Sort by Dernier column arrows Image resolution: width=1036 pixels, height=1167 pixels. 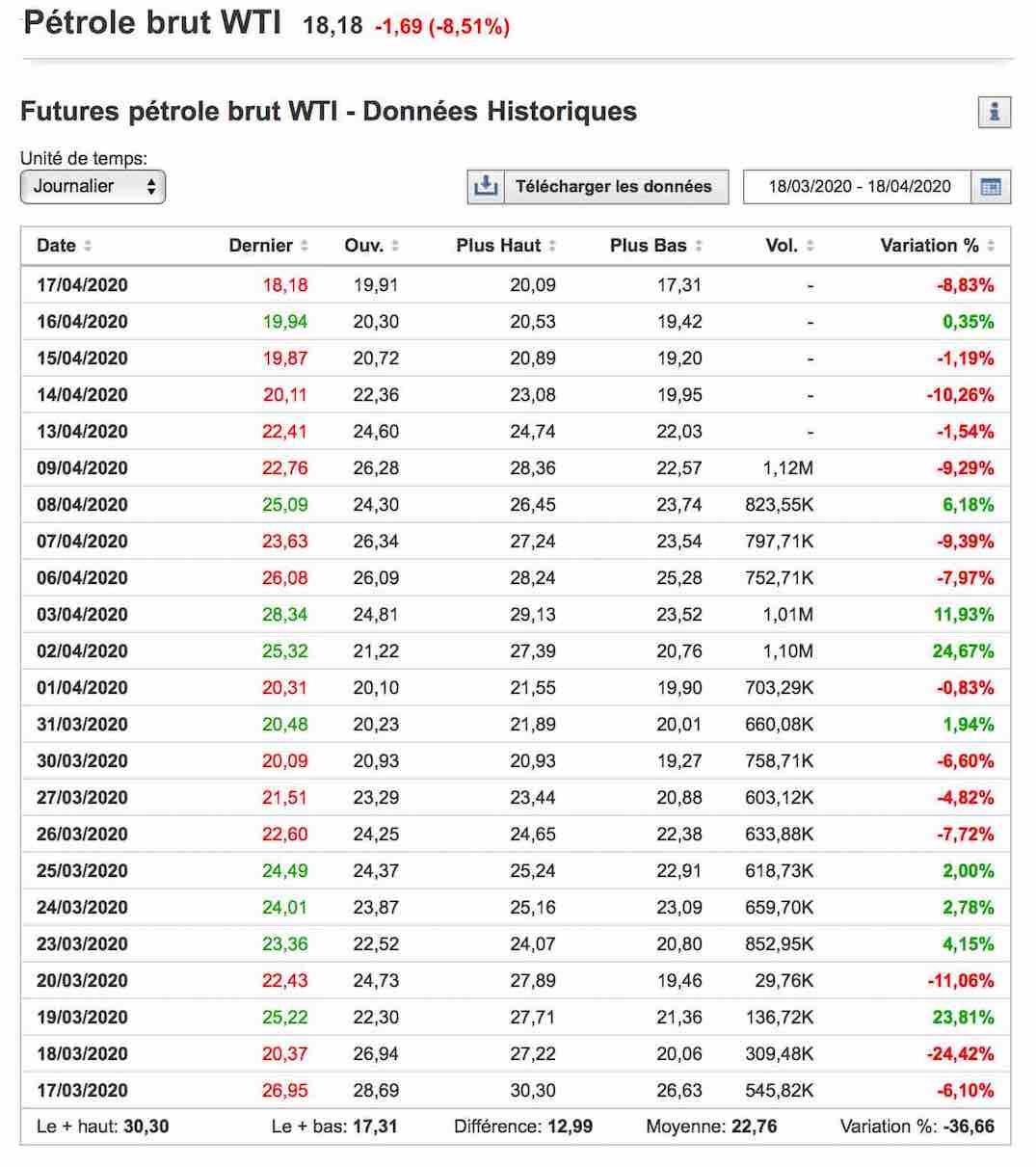(305, 246)
